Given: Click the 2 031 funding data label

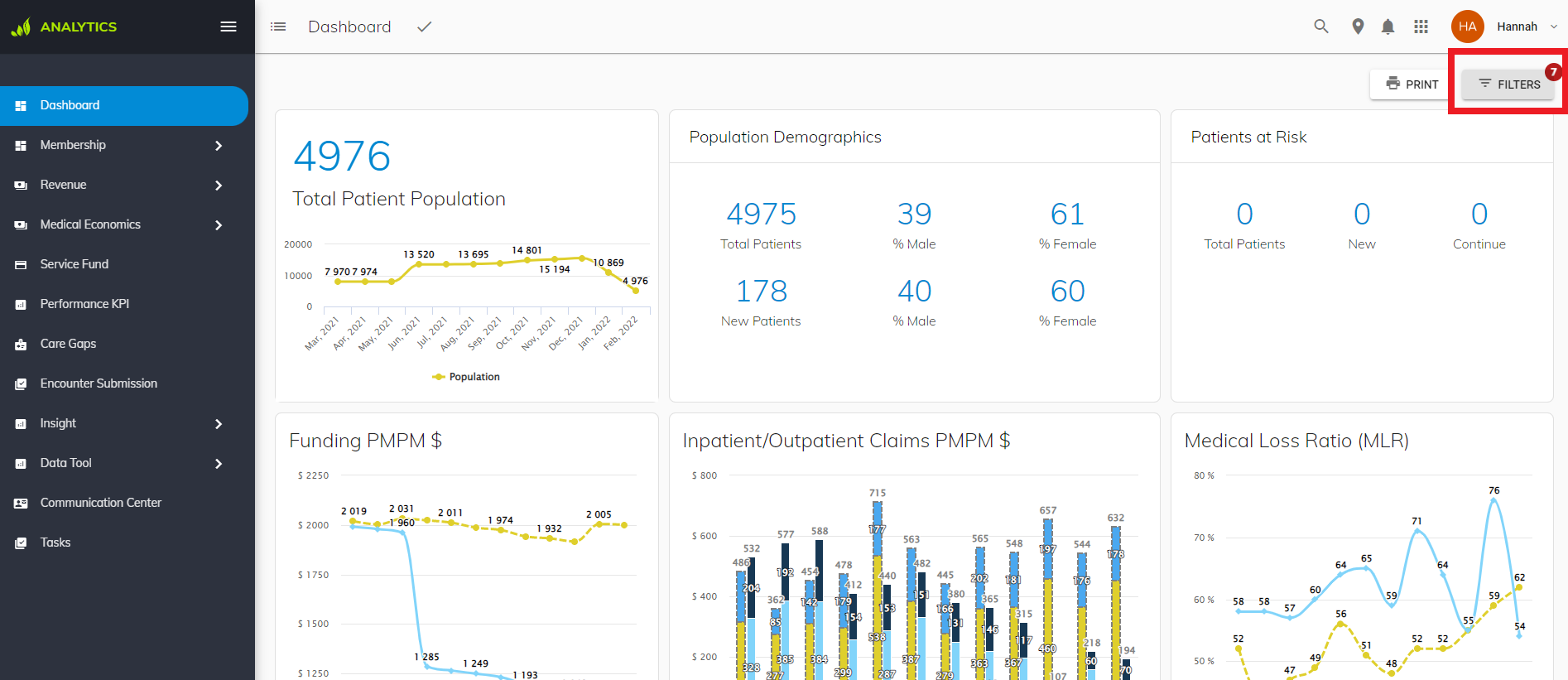Looking at the screenshot, I should click(402, 509).
